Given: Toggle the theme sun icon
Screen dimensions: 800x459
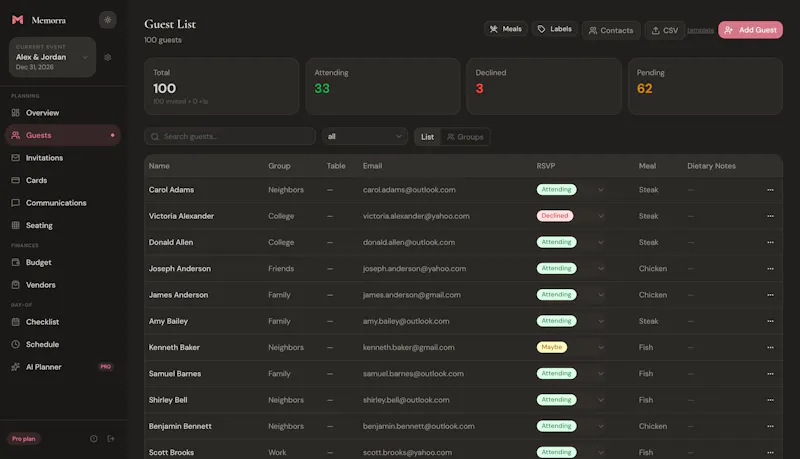Looking at the screenshot, I should [108, 20].
